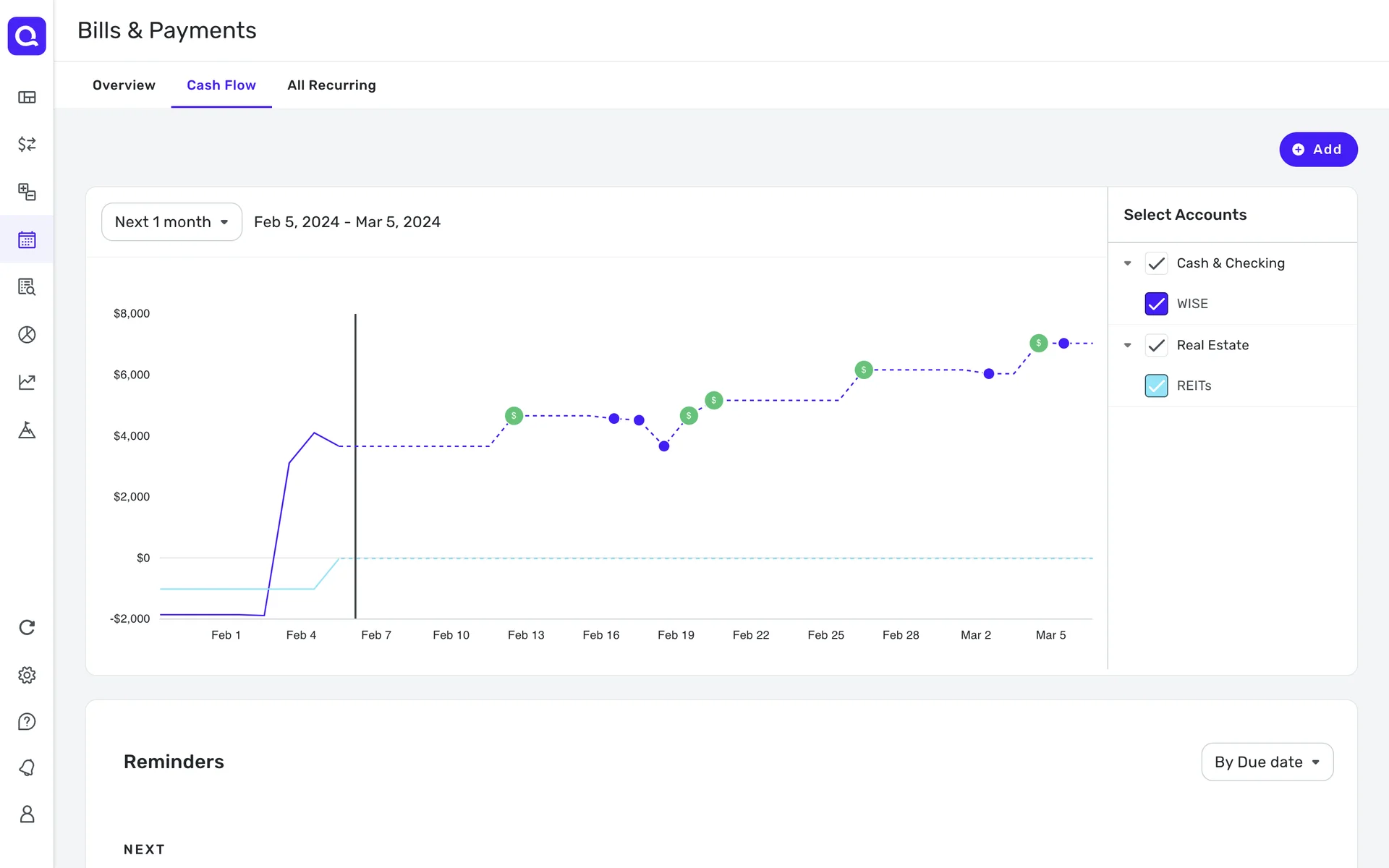Screen dimensions: 1389x868
Task: Collapse the Real Estate account group
Action: click(1127, 345)
